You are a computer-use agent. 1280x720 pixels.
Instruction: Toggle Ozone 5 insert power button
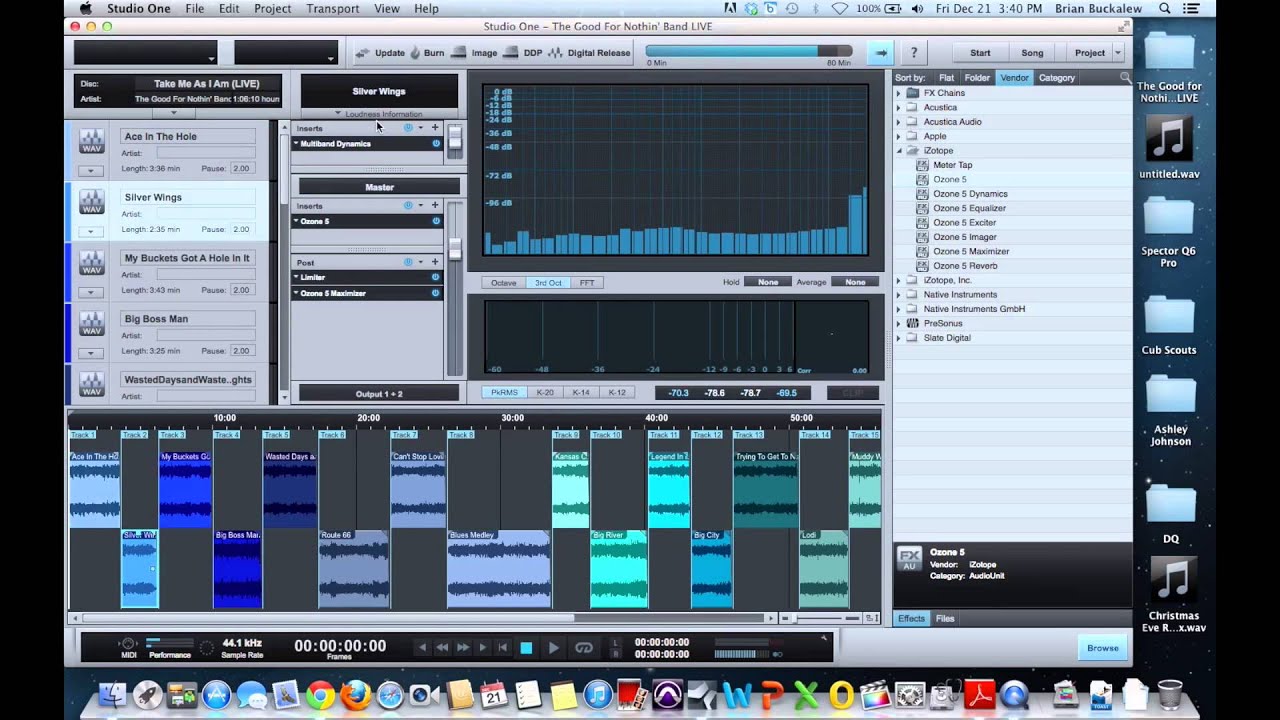(436, 221)
